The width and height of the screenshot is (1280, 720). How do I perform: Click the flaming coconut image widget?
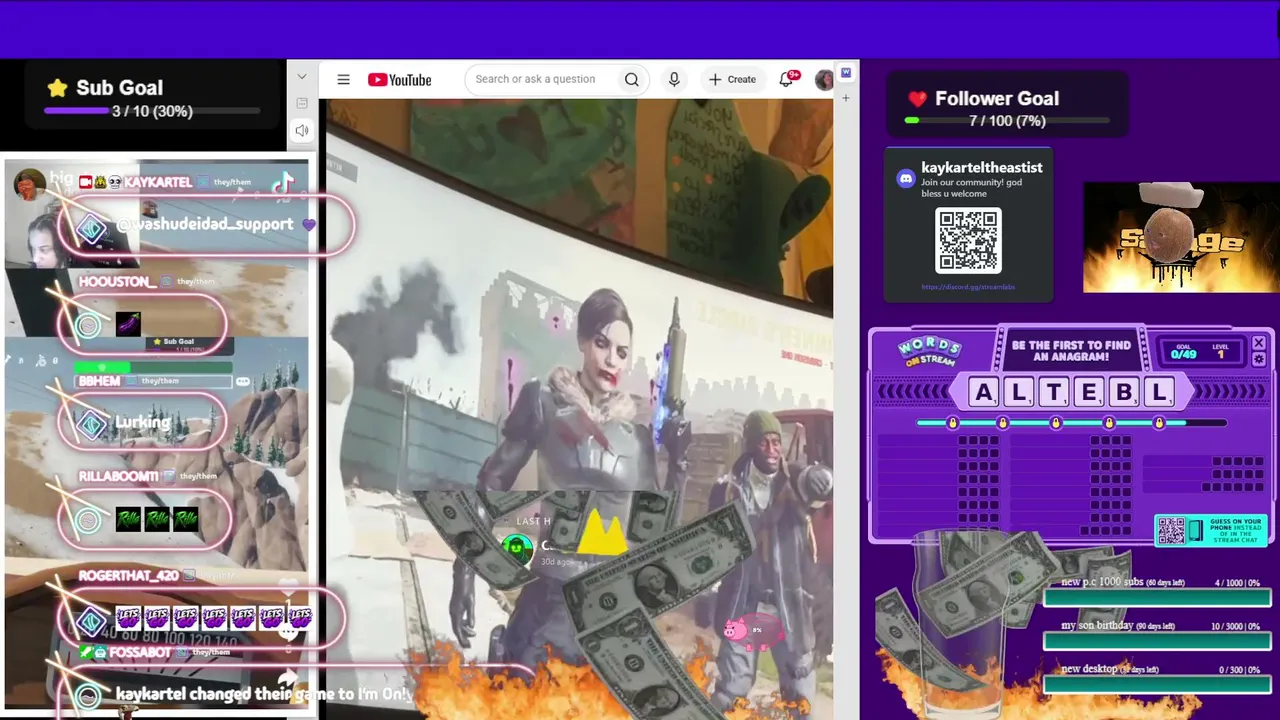(x=1181, y=237)
